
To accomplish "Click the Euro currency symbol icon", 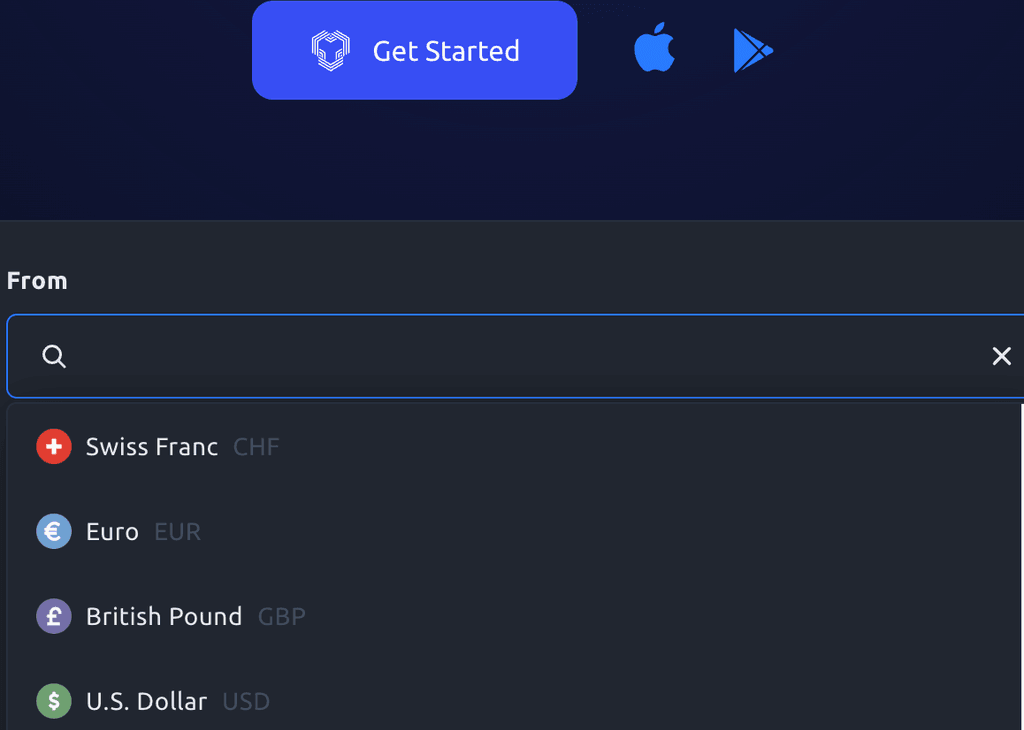I will pyautogui.click(x=53, y=531).
